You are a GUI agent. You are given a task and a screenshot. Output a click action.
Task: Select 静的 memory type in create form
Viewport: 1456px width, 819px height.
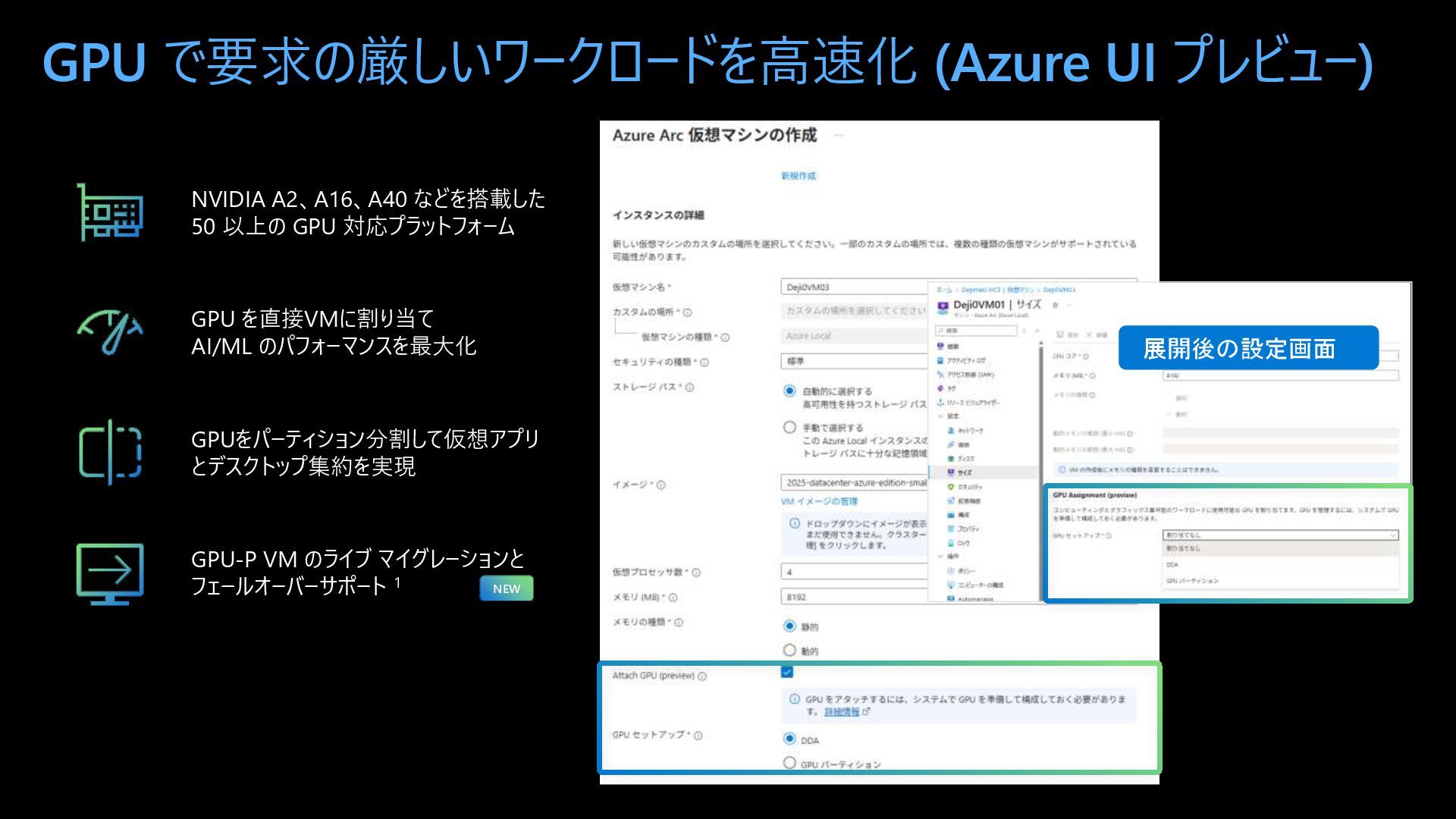789,626
